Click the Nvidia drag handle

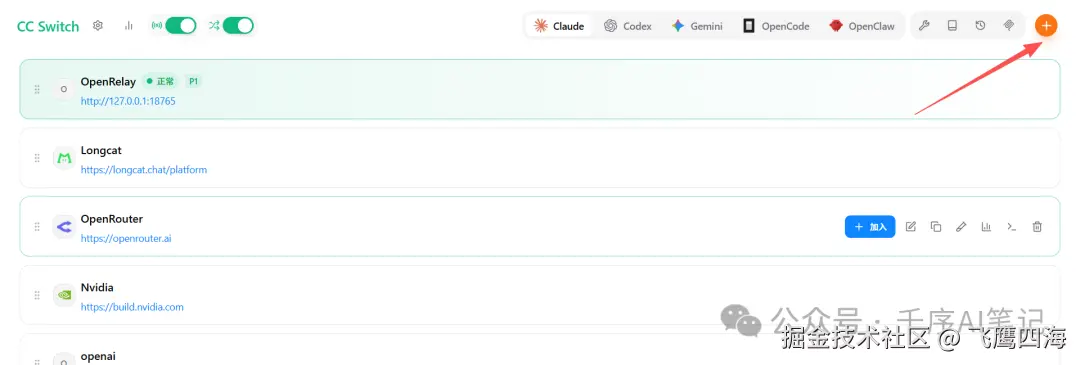coord(37,295)
